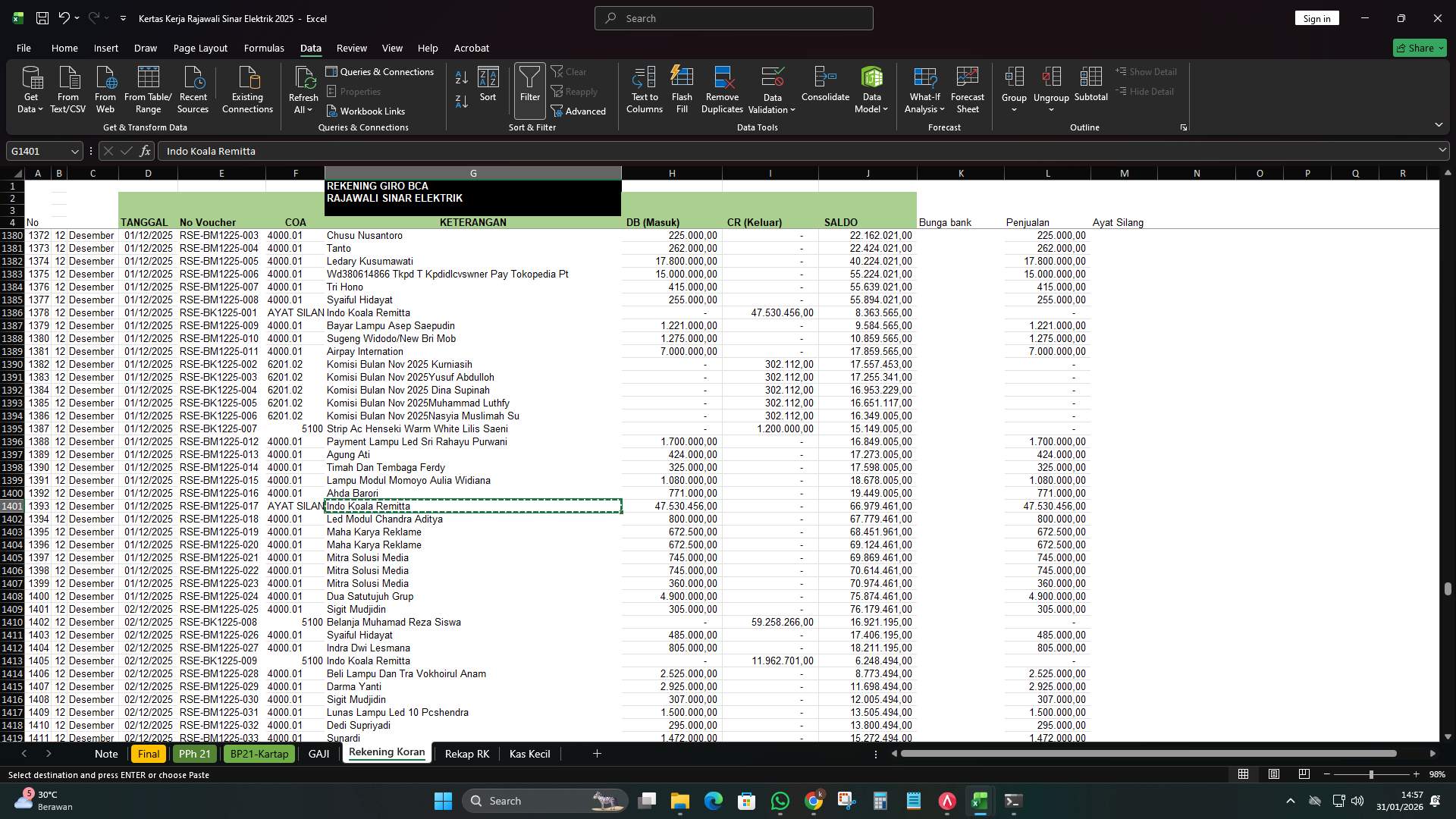The width and height of the screenshot is (1456, 819).
Task: Launch Text to Columns
Action: tap(644, 87)
